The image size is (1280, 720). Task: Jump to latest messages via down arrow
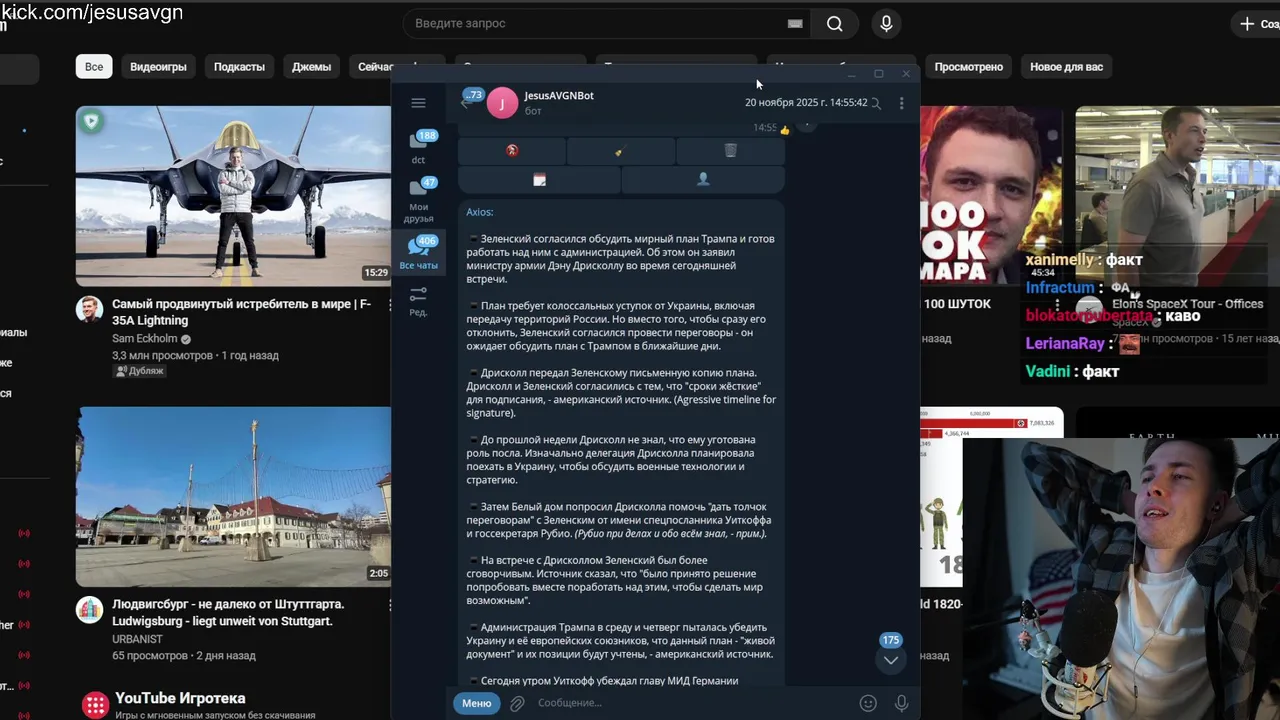coord(890,660)
